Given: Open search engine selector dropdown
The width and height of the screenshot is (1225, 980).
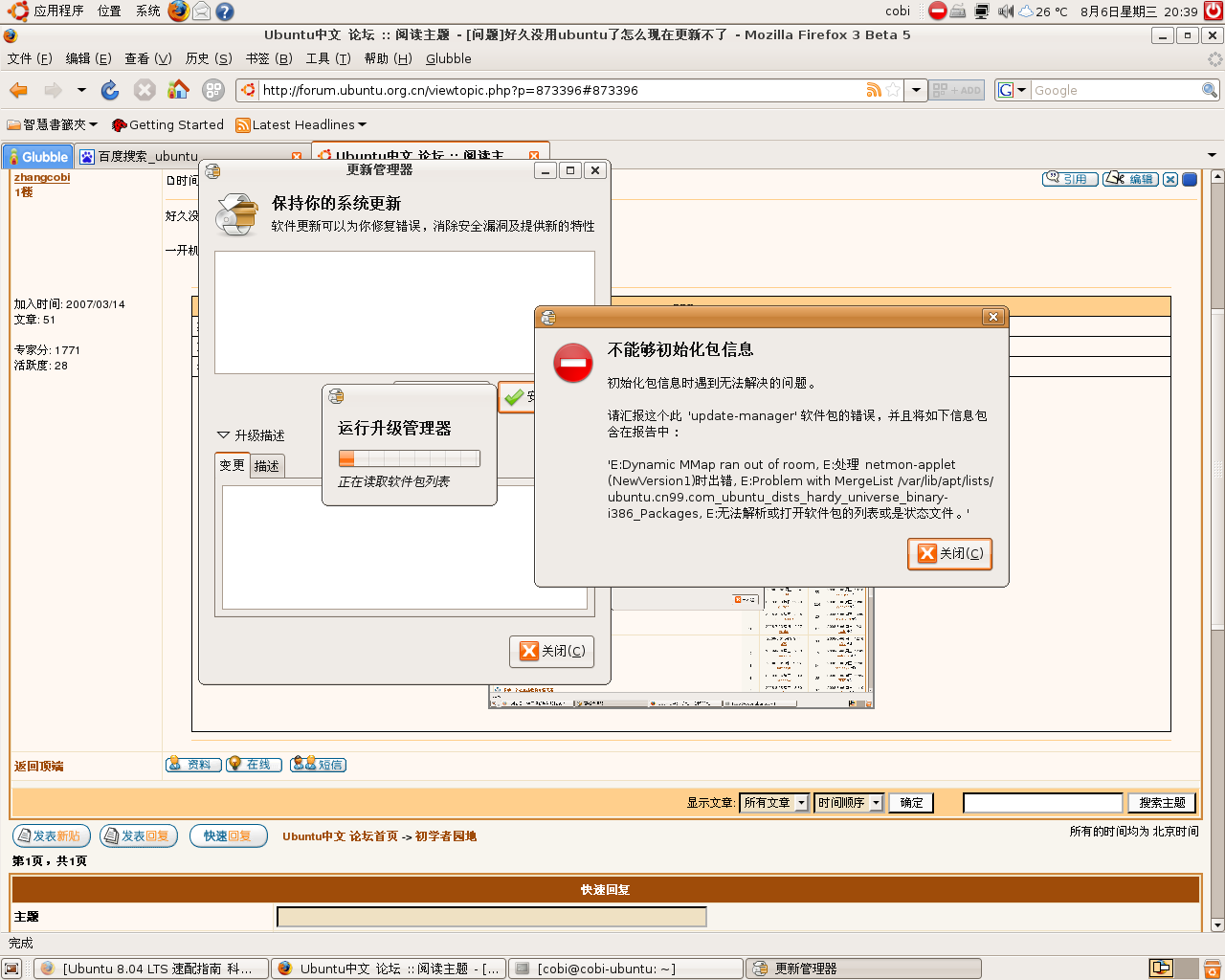Looking at the screenshot, I should [x=1013, y=90].
